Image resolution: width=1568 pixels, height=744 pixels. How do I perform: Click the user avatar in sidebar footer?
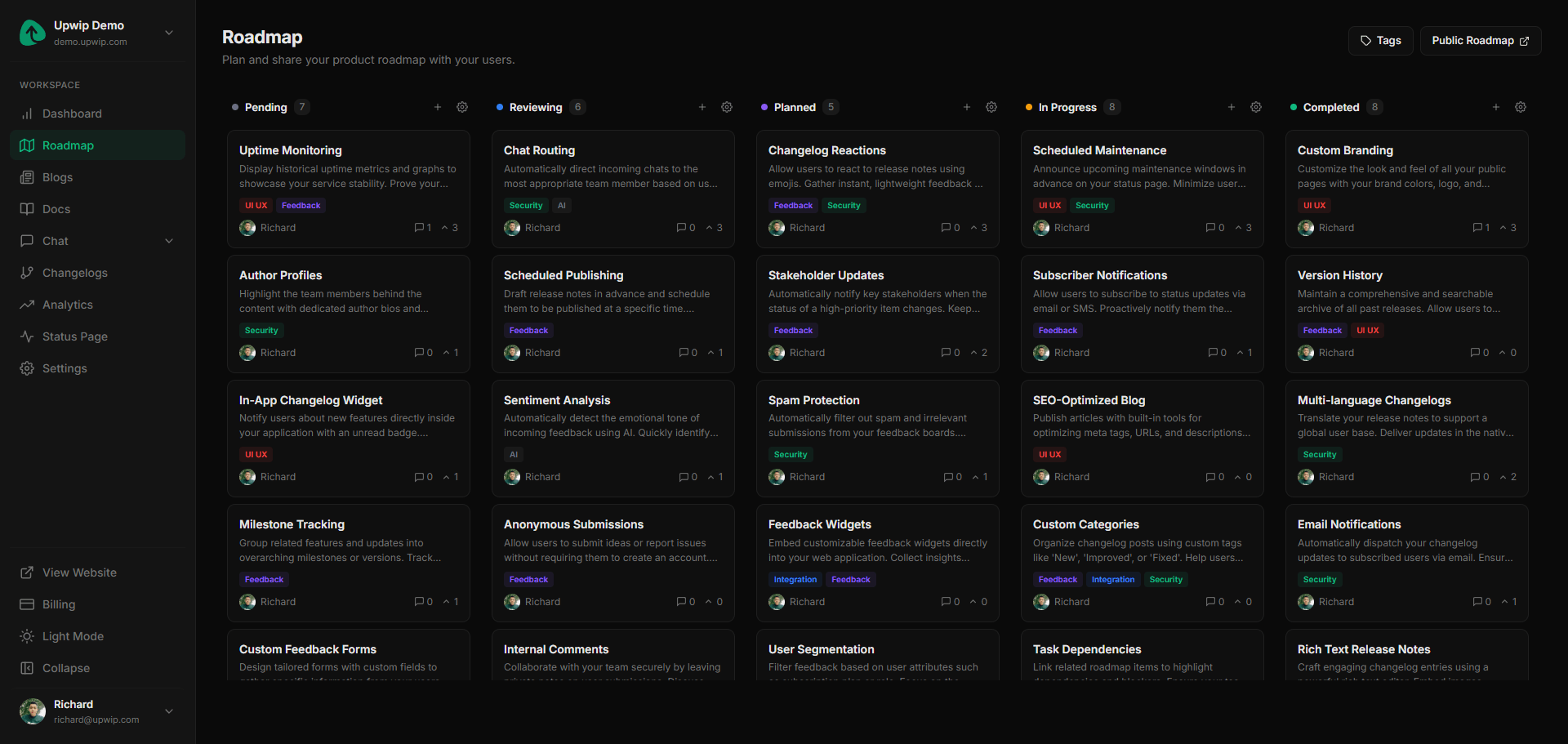point(33,711)
